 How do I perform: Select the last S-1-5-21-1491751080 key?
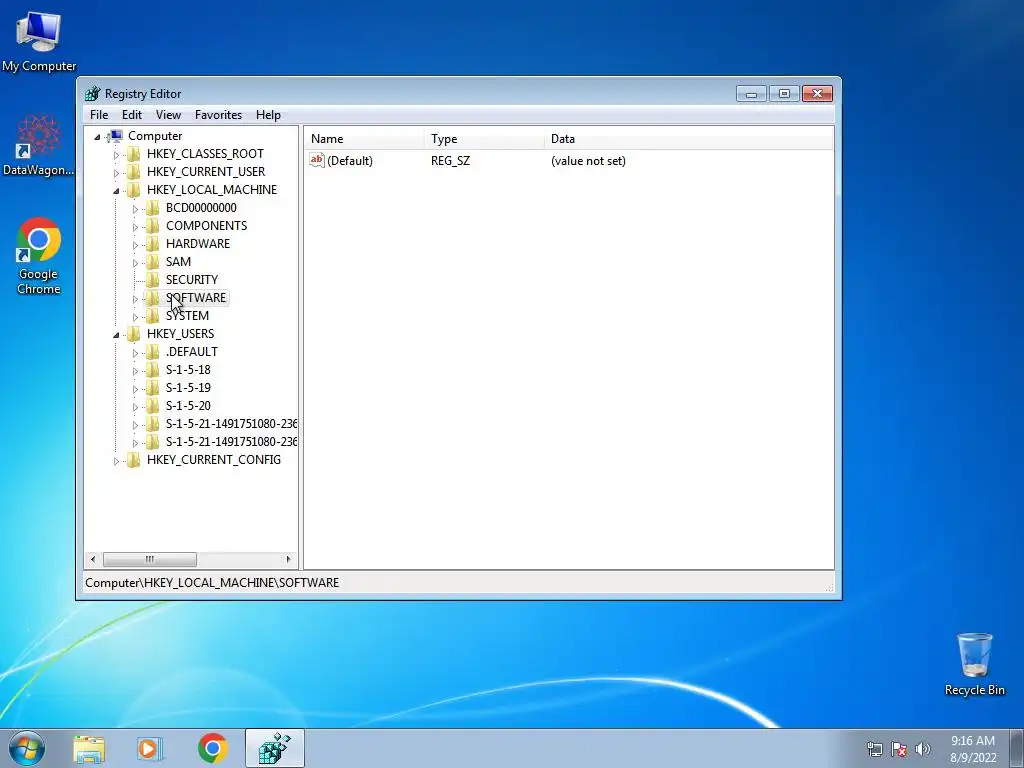[231, 442]
